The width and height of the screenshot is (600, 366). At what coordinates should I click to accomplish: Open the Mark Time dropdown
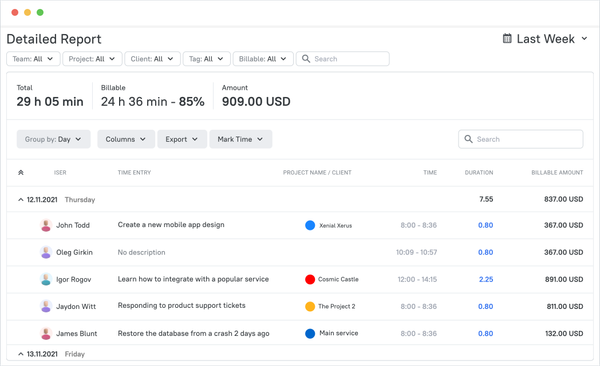tap(240, 139)
